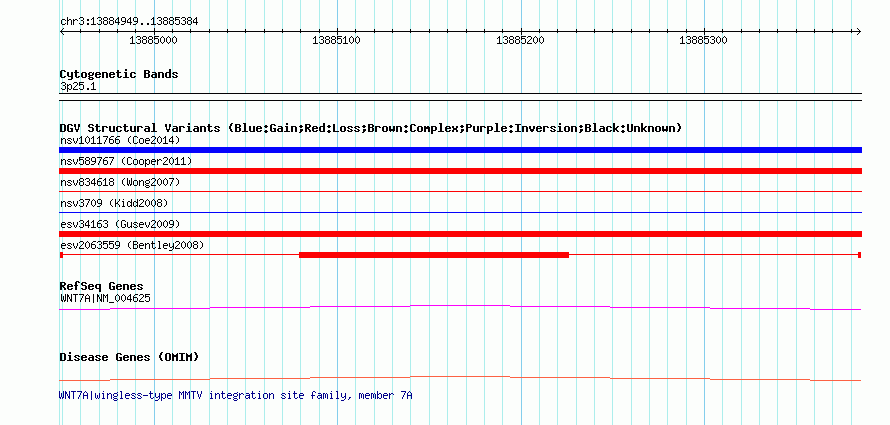This screenshot has height=425, width=890.
Task: Select the RefSeq Genes track title
Action: coord(102,287)
